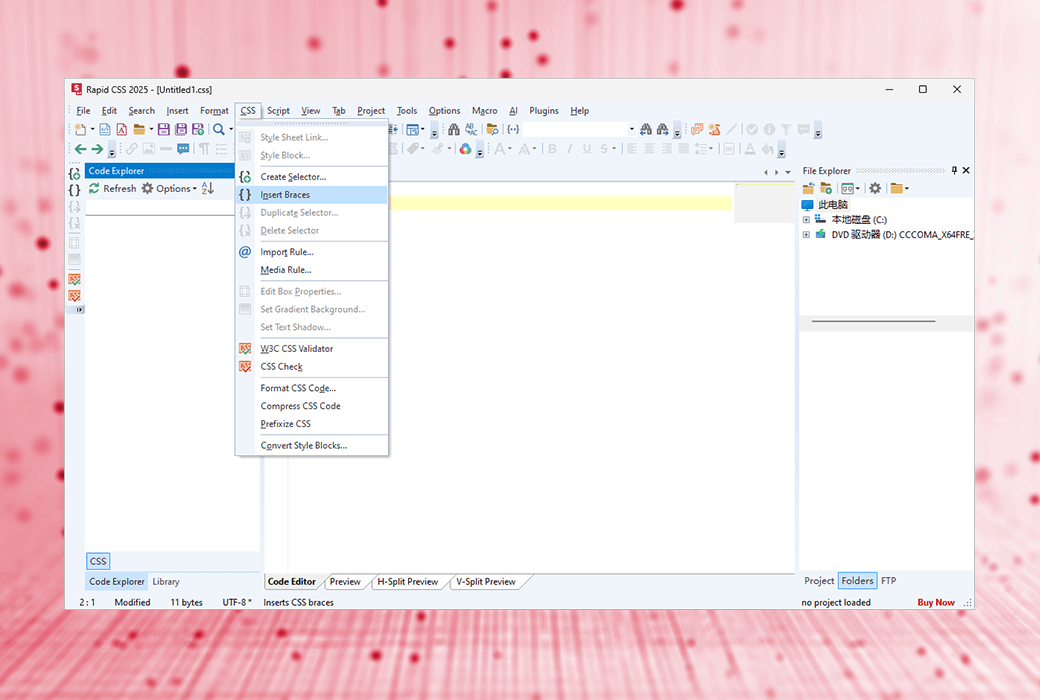Viewport: 1040px width, 700px height.
Task: Click the color picker circles icon
Action: (466, 149)
